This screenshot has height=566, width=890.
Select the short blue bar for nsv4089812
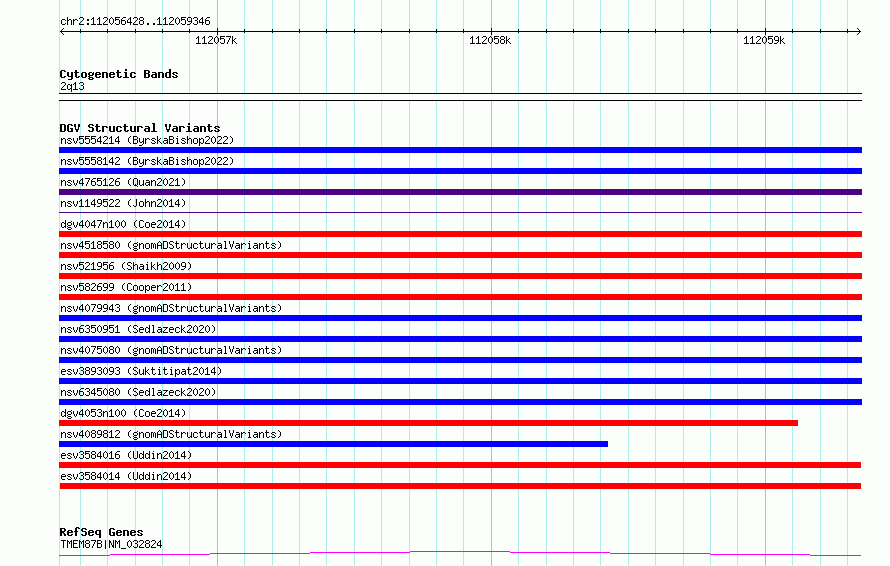coord(333,444)
